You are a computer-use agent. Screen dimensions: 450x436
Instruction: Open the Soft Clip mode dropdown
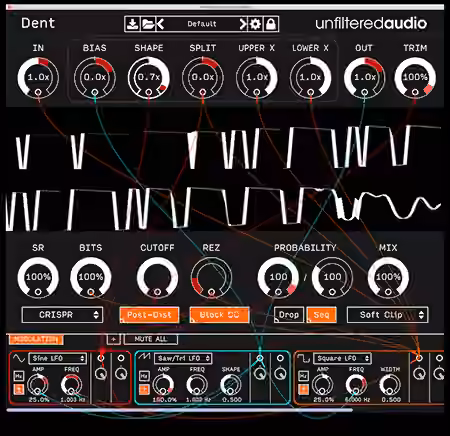388,315
